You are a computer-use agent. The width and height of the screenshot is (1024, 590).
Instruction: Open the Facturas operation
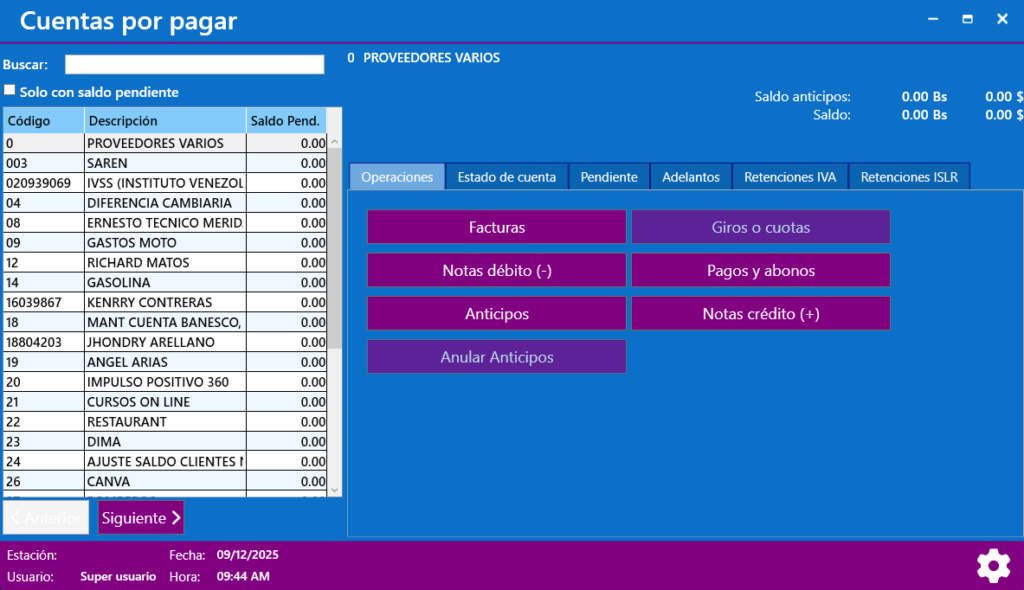click(496, 227)
